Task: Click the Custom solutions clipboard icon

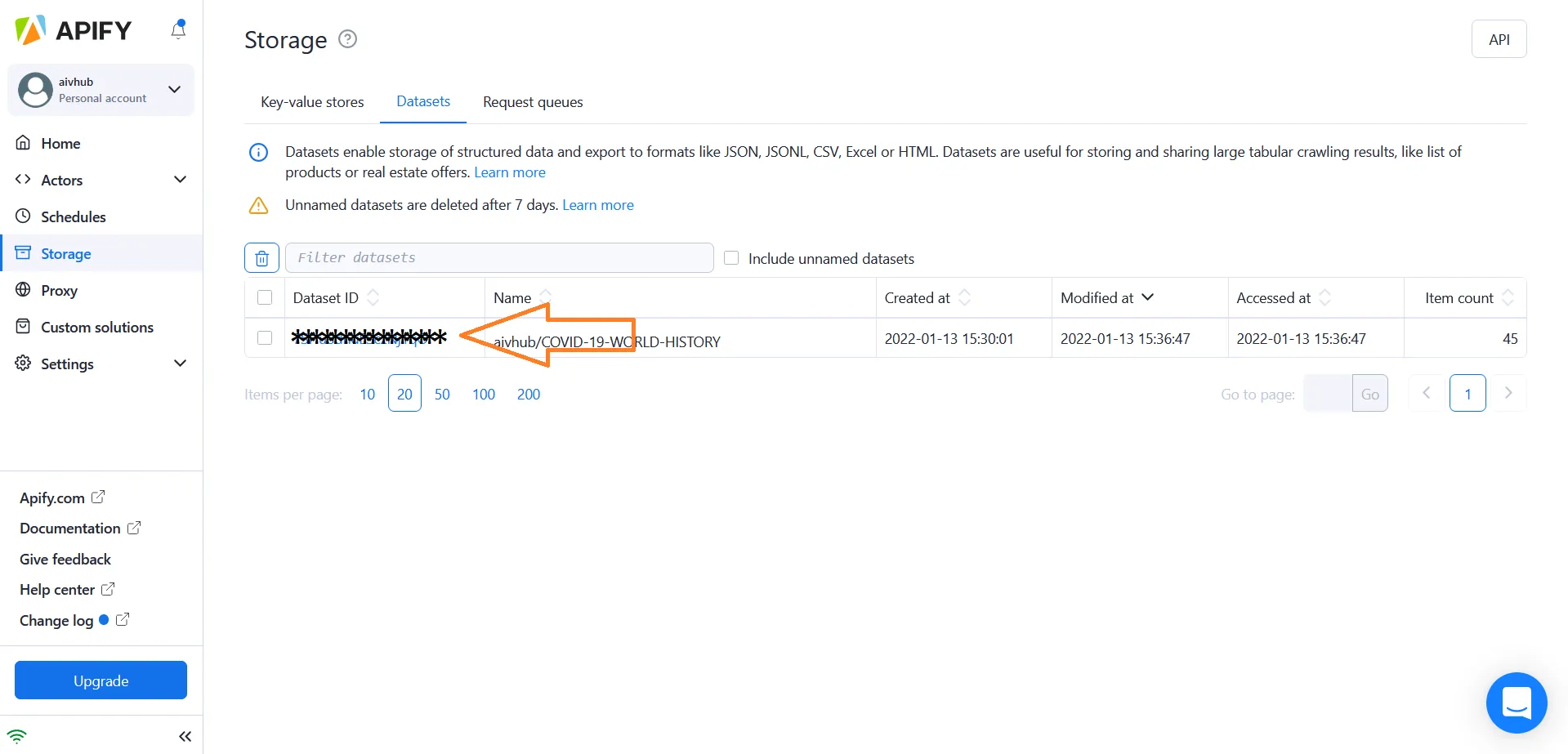Action: pyautogui.click(x=23, y=326)
